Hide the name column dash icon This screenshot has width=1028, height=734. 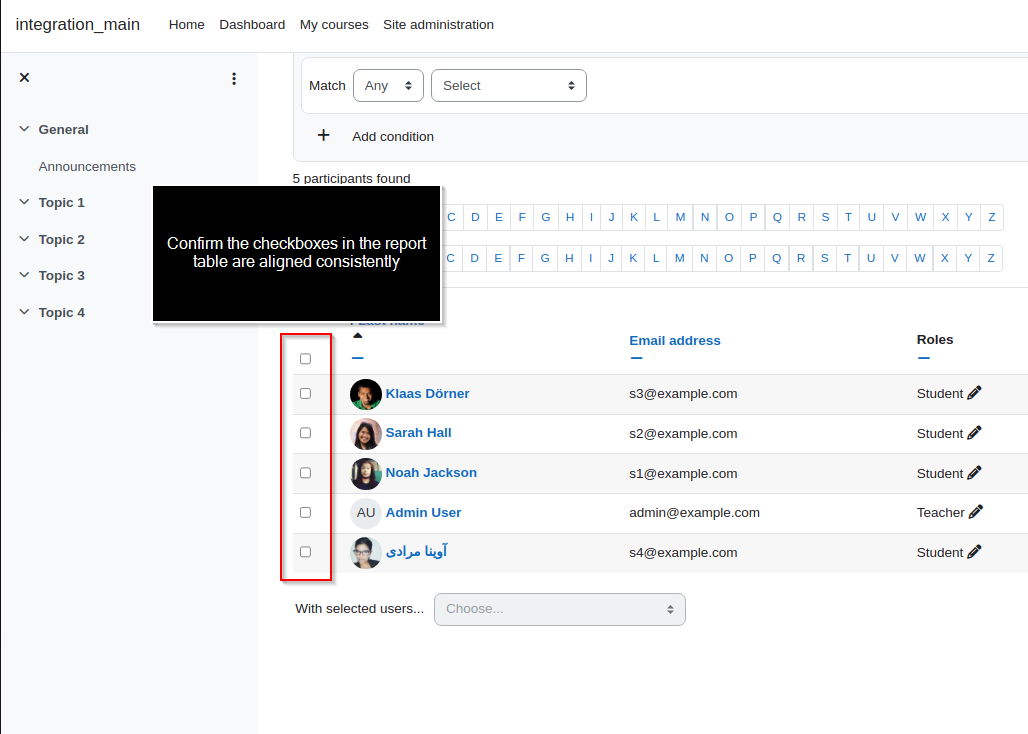click(357, 358)
